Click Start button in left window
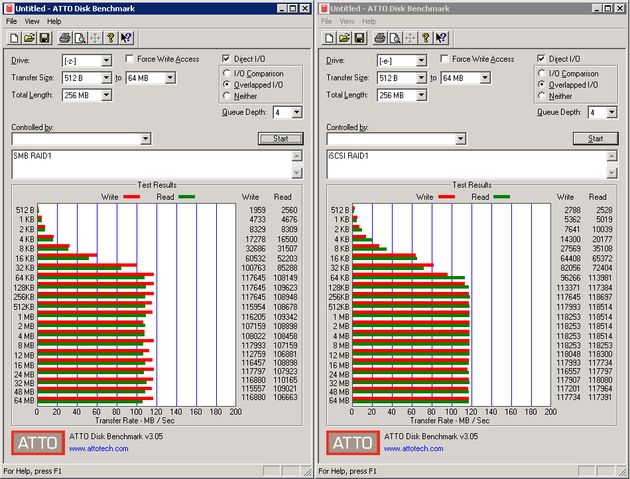630x479 pixels. click(280, 139)
